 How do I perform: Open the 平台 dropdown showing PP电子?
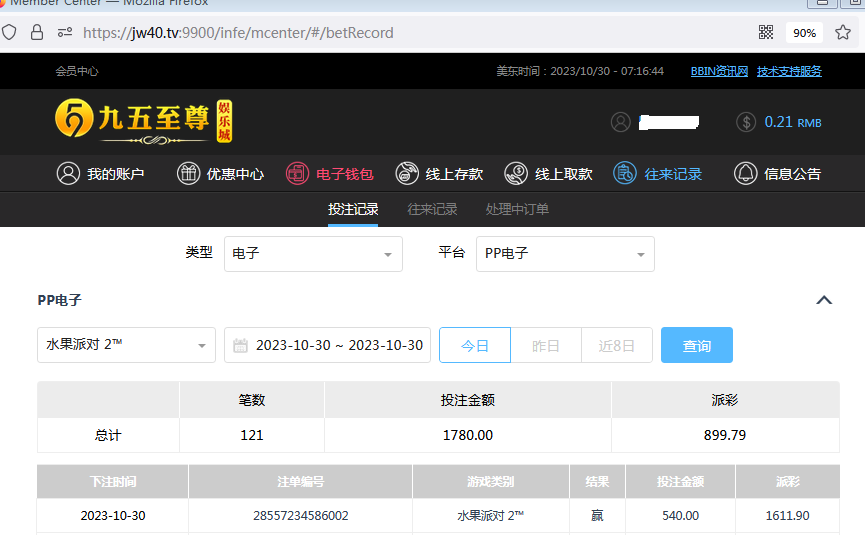[x=565, y=254]
